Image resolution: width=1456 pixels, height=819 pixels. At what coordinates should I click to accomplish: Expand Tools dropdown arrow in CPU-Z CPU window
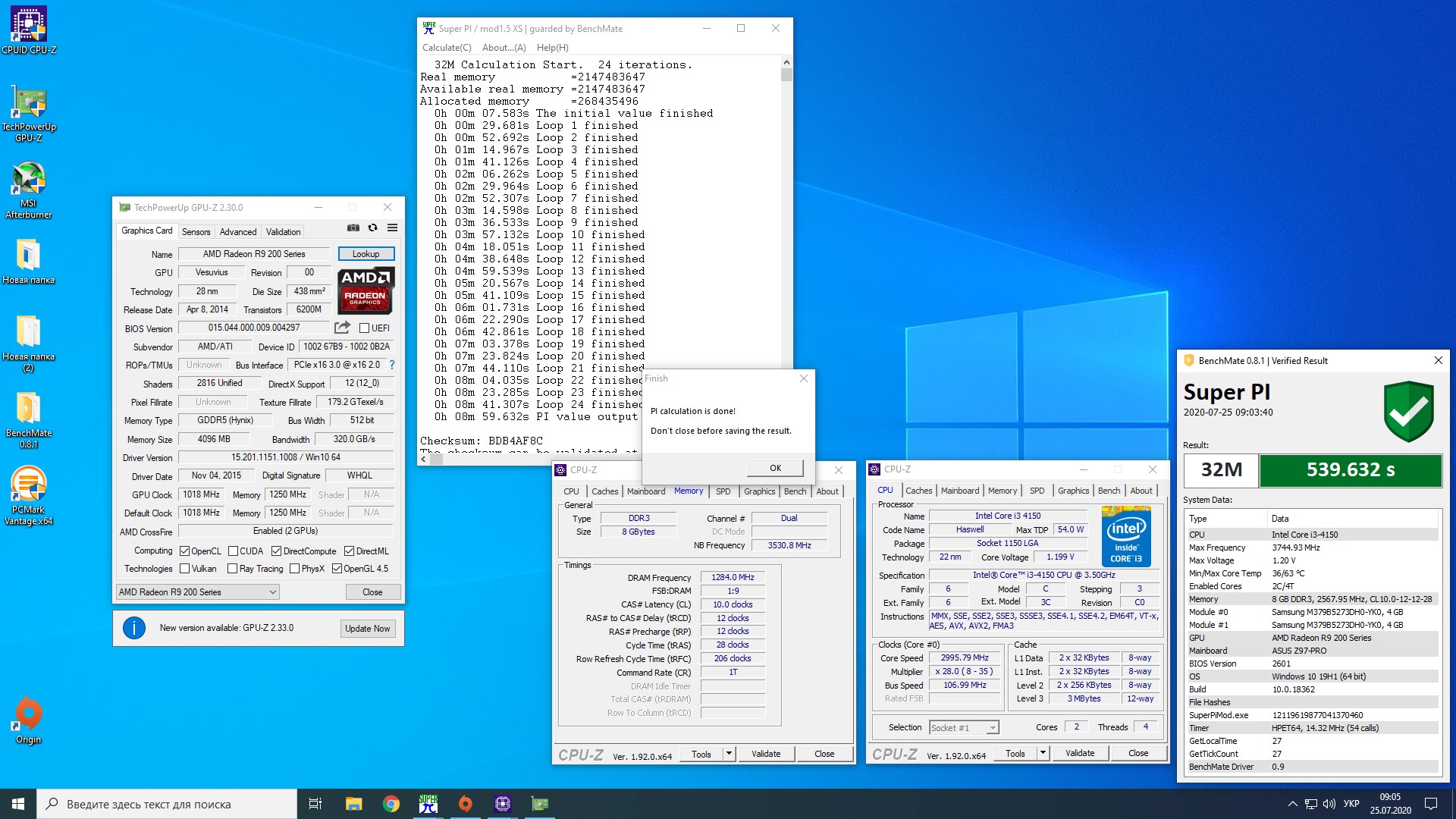point(1043,754)
